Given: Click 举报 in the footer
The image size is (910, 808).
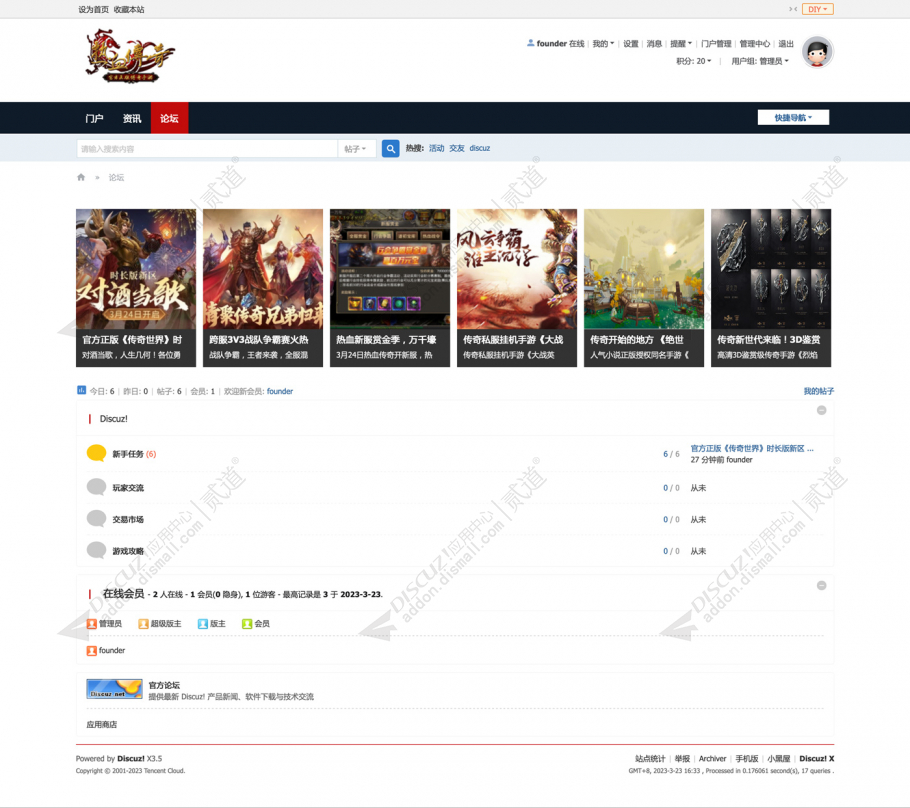Looking at the screenshot, I should (x=682, y=758).
